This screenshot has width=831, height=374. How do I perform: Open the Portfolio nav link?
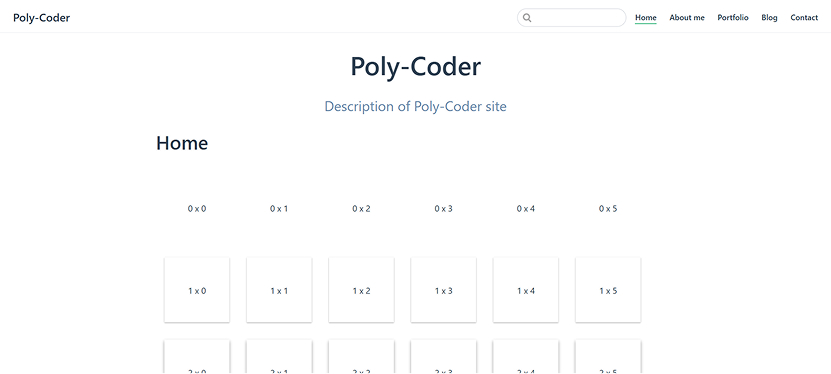coord(733,17)
